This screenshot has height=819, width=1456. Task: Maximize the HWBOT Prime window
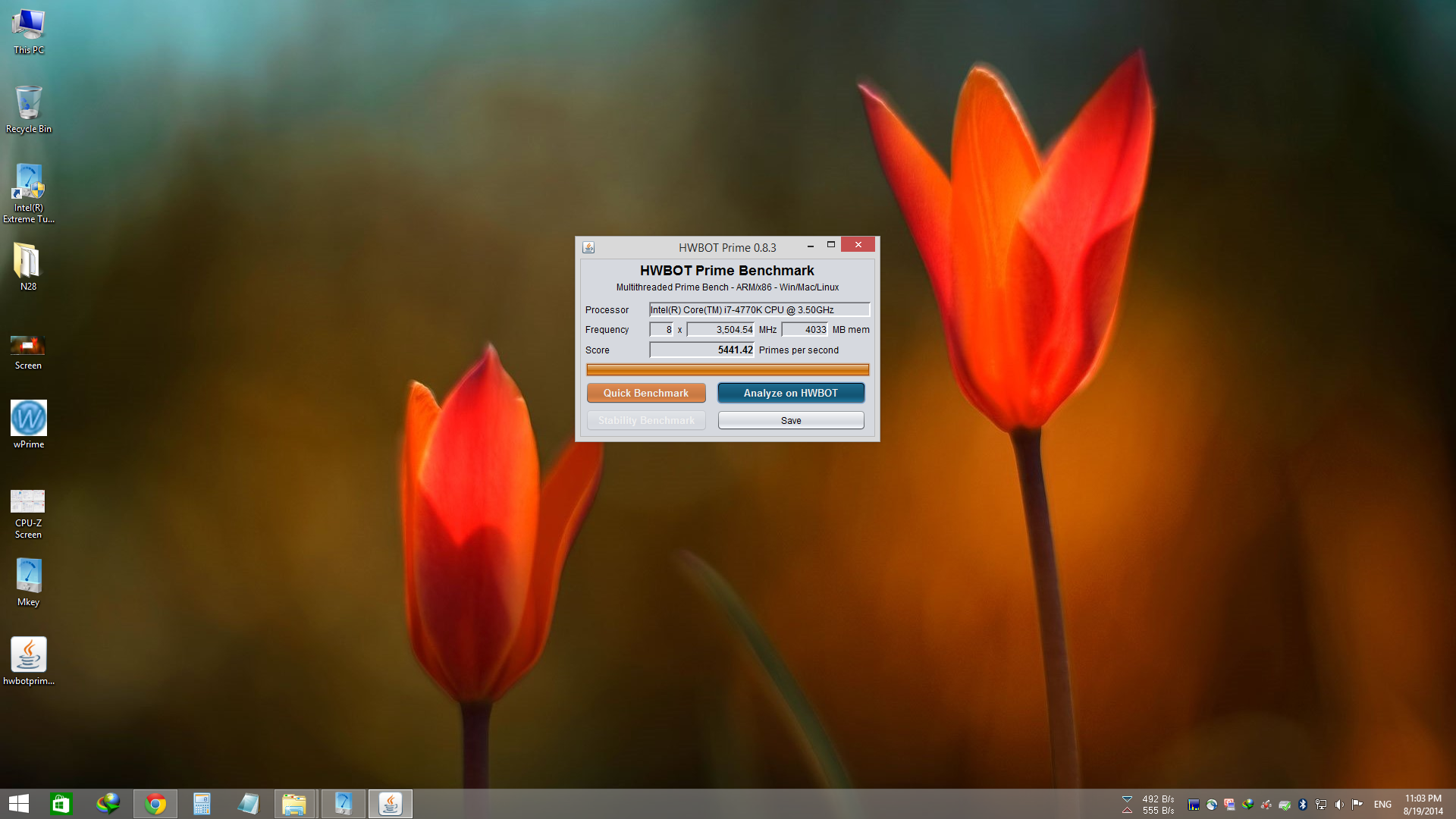831,245
